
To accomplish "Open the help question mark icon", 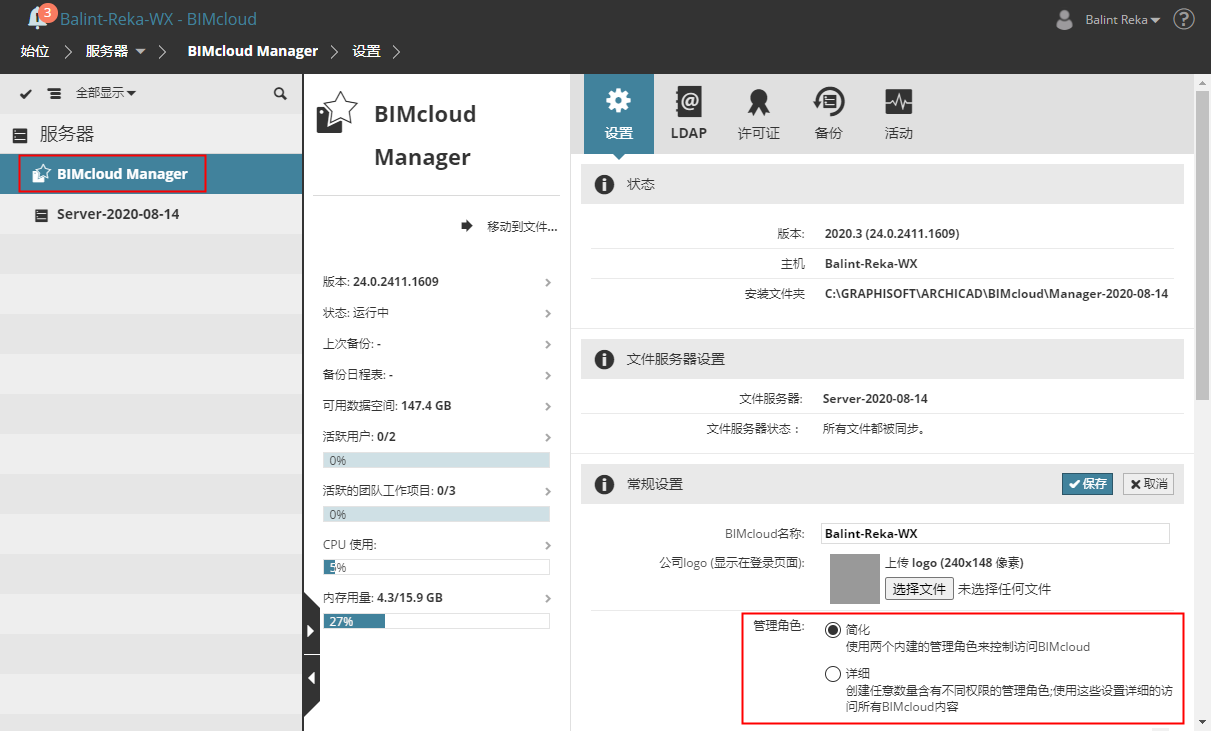I will pos(1183,19).
